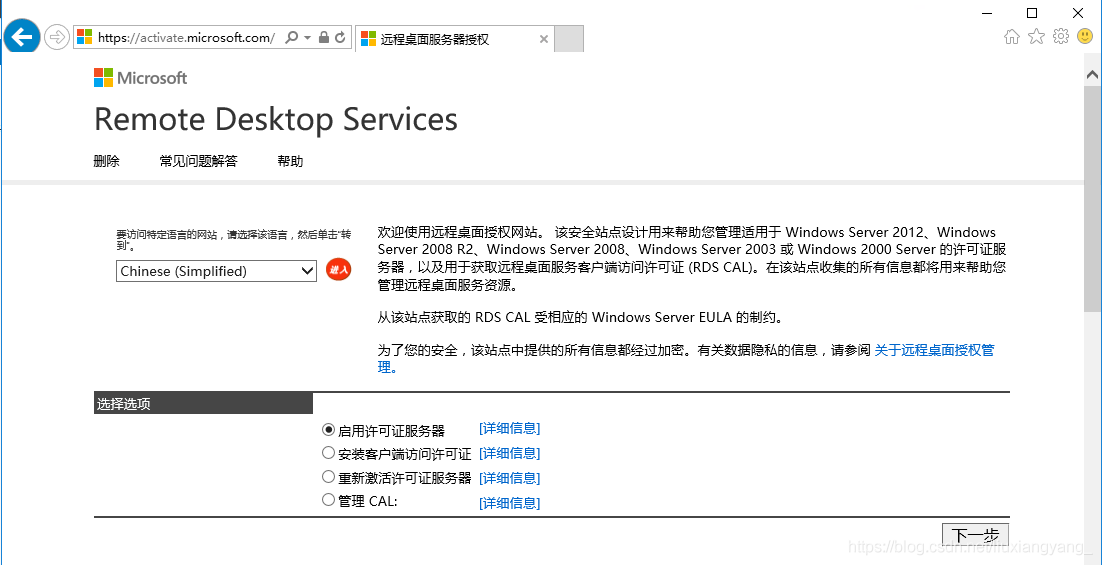Open the 关于远程桌面授权管理 privacy link
Image resolution: width=1102 pixels, height=565 pixels.
coord(934,350)
